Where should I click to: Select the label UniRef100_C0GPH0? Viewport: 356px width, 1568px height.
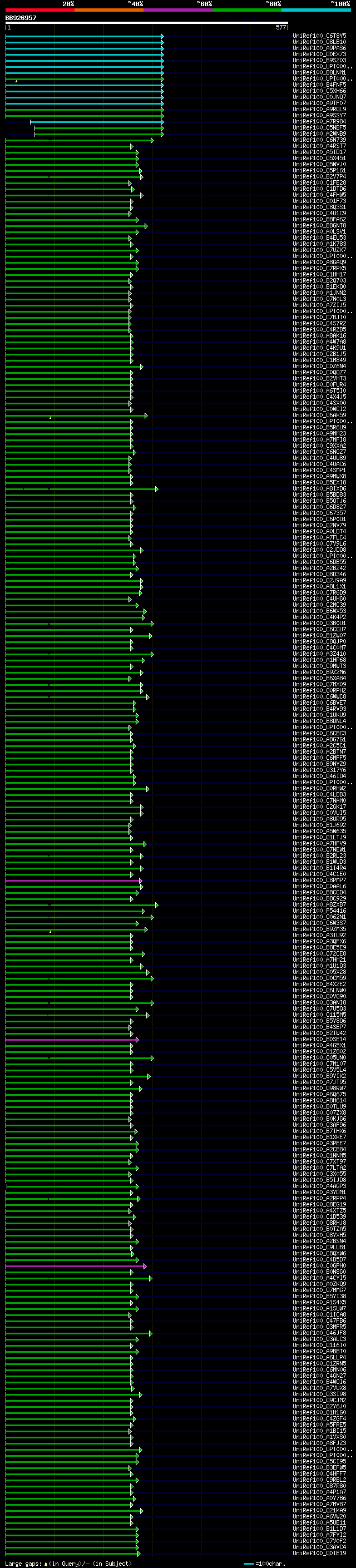[319, 1266]
